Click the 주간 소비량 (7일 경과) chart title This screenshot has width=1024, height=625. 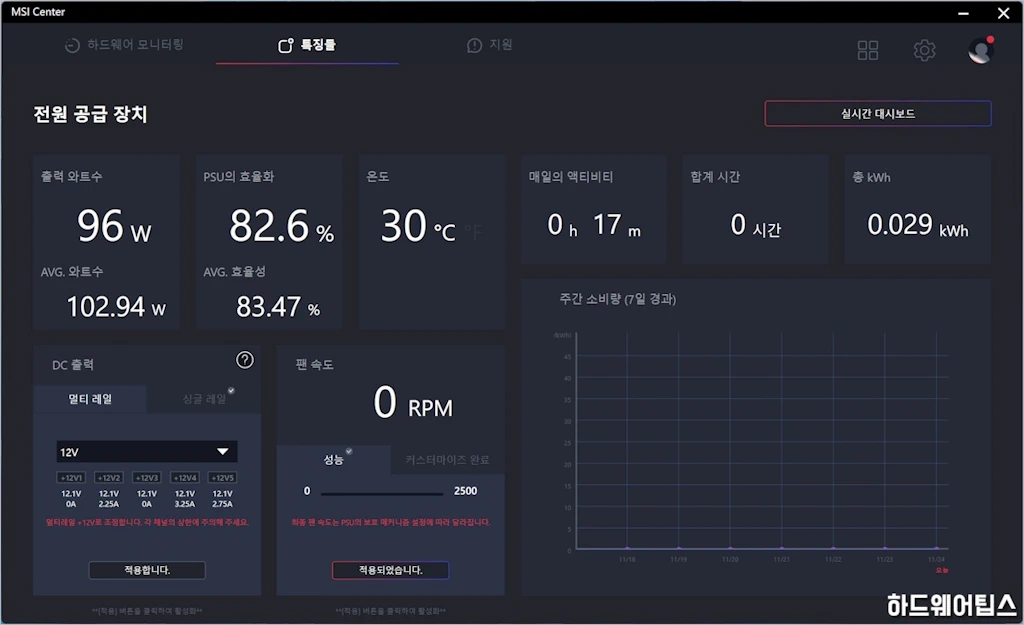(x=618, y=299)
